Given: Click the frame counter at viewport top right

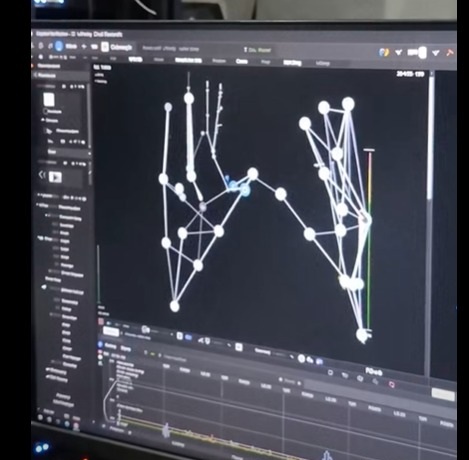Looking at the screenshot, I should click(410, 74).
